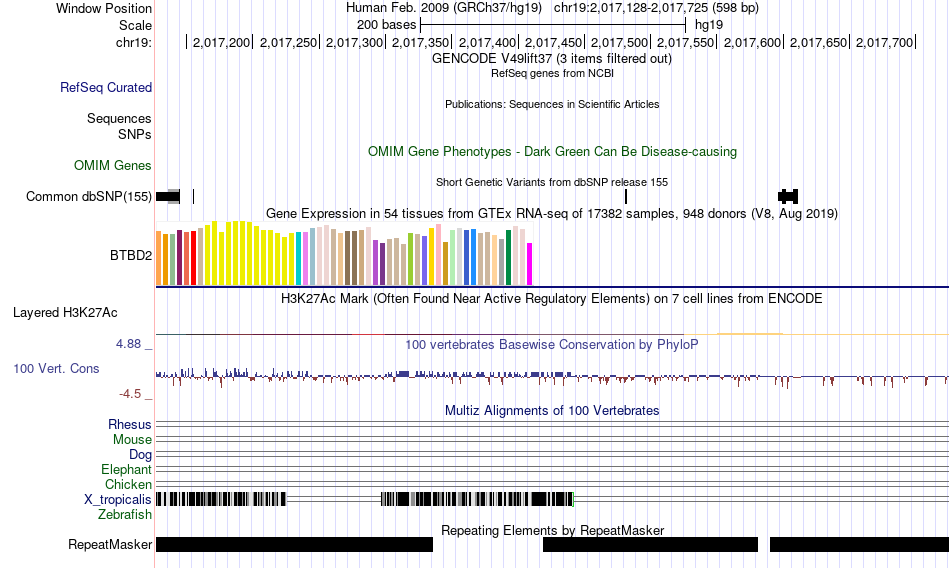Click the chr19: base position label

[133, 42]
